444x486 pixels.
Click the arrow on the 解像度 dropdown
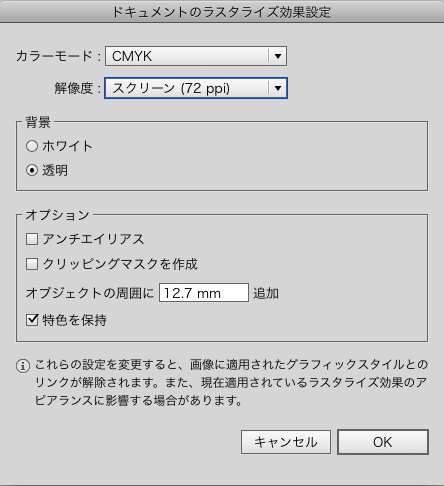tap(278, 88)
